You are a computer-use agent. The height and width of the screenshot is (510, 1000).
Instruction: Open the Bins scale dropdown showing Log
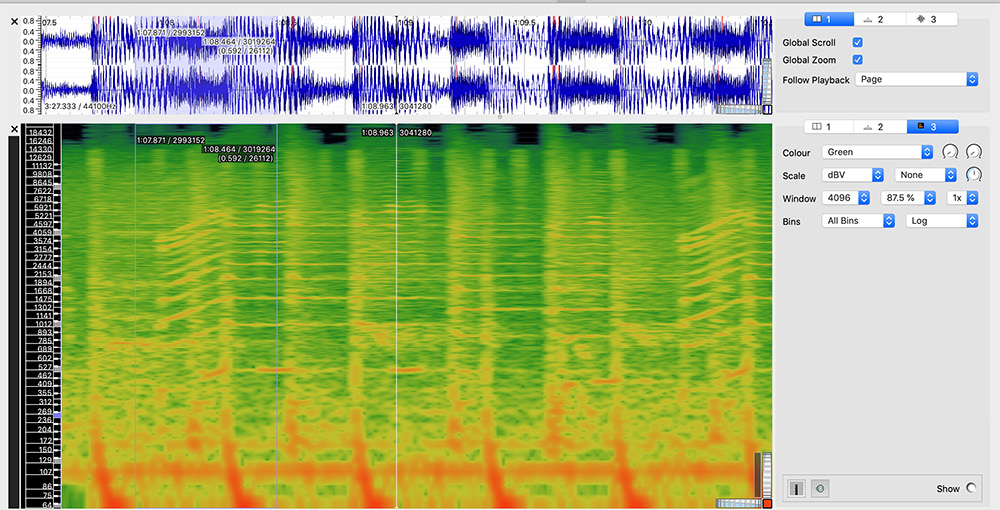click(x=941, y=221)
